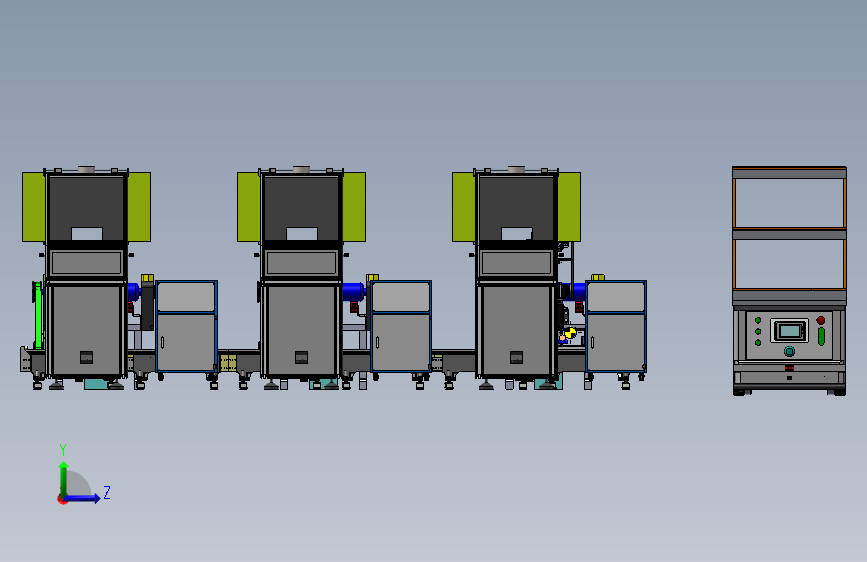This screenshot has height=562, width=867.
Task: Select the green handle switch on control cabinet
Action: [x=821, y=336]
